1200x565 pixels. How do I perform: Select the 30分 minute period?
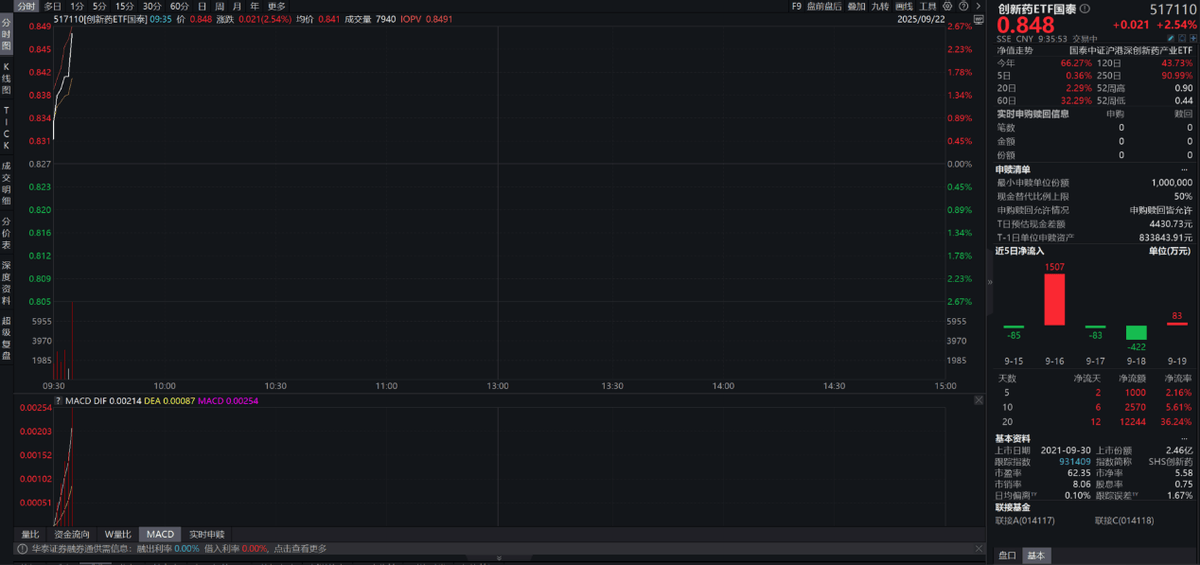pyautogui.click(x=151, y=6)
